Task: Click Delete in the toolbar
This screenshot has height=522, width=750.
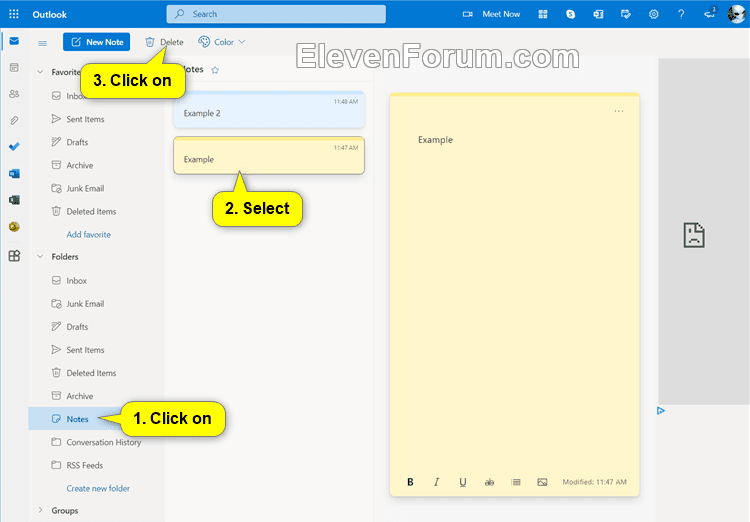Action: [164, 42]
